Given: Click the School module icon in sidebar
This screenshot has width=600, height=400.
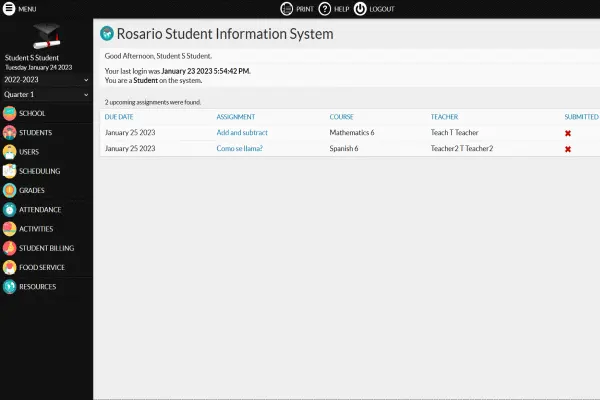Looking at the screenshot, I should coord(9,113).
